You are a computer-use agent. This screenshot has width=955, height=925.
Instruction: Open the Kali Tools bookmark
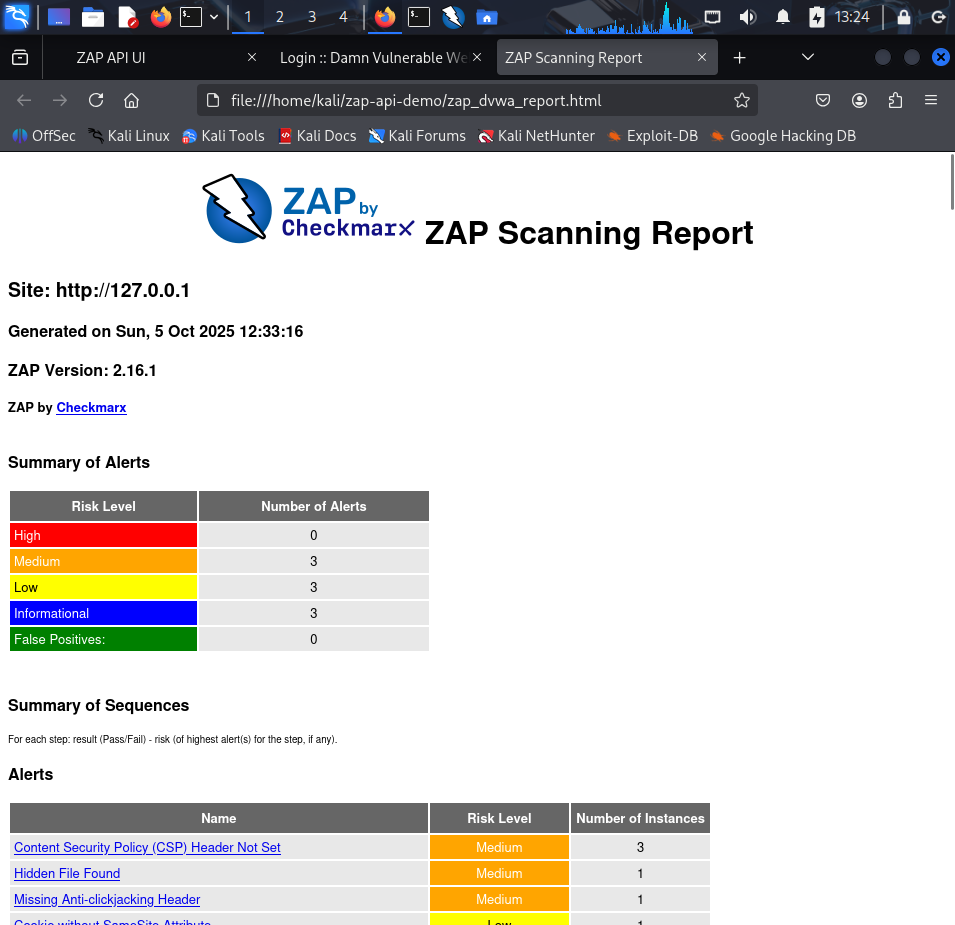(223, 136)
